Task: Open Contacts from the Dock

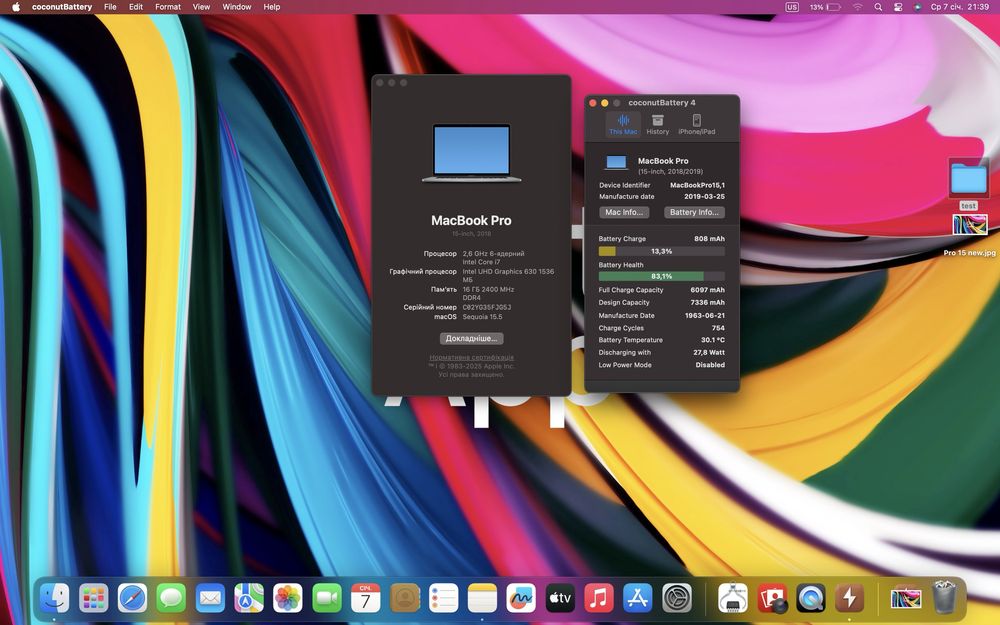Action: (404, 598)
